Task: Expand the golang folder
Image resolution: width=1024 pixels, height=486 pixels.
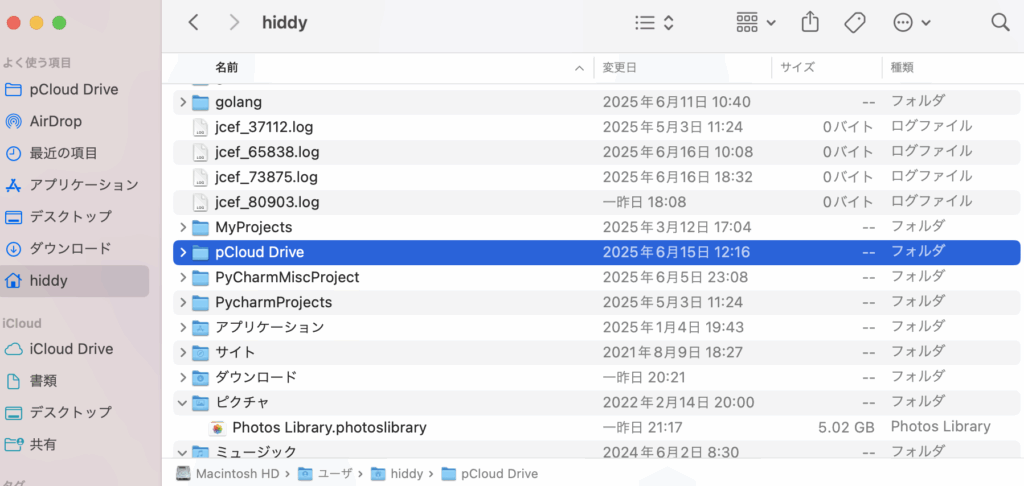Action: 183,103
